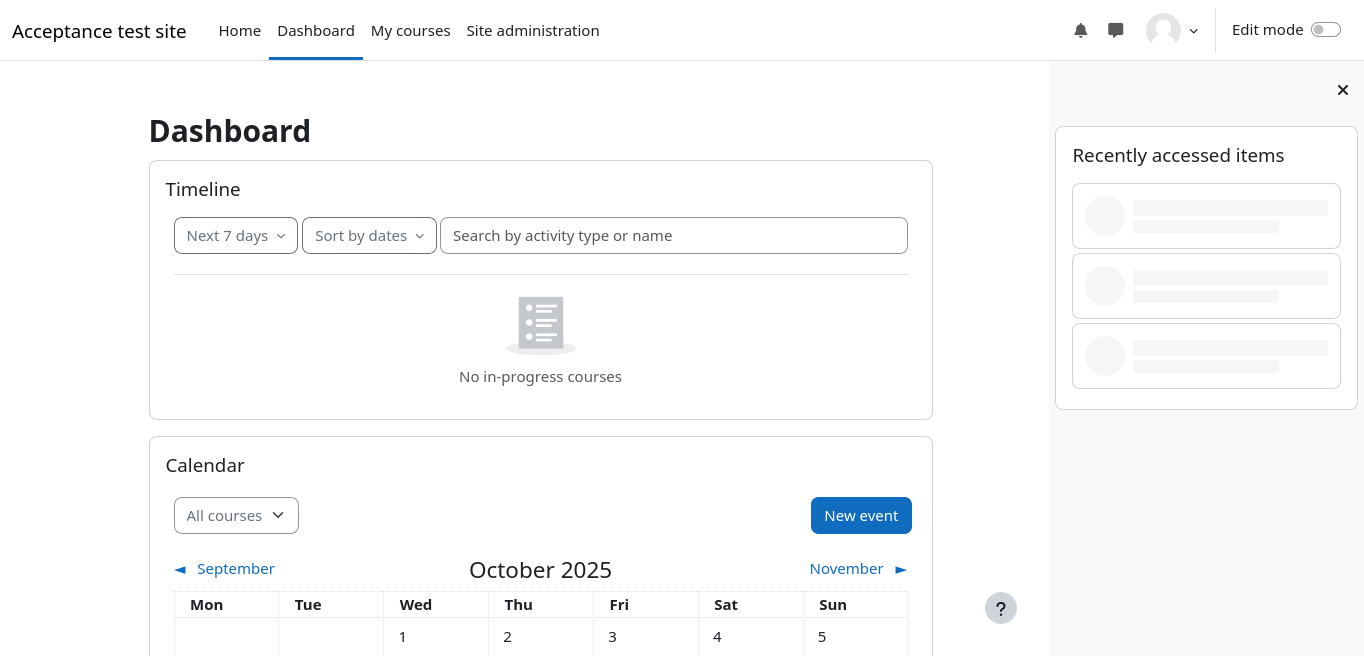Viewport: 1364px width, 656px height.
Task: Click the user avatar picture
Action: [x=1163, y=30]
